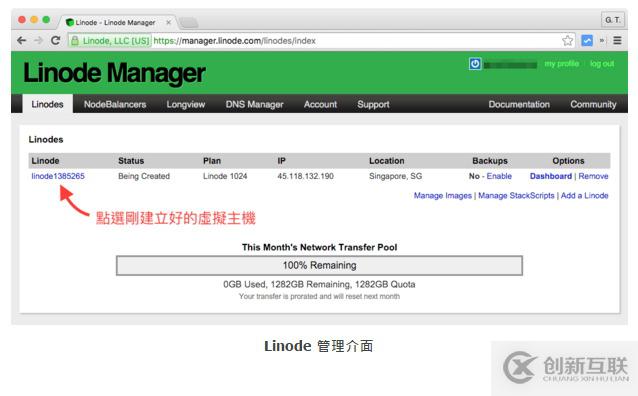This screenshot has height=396, width=638.
Task: Open the Longview tab
Action: 186,105
